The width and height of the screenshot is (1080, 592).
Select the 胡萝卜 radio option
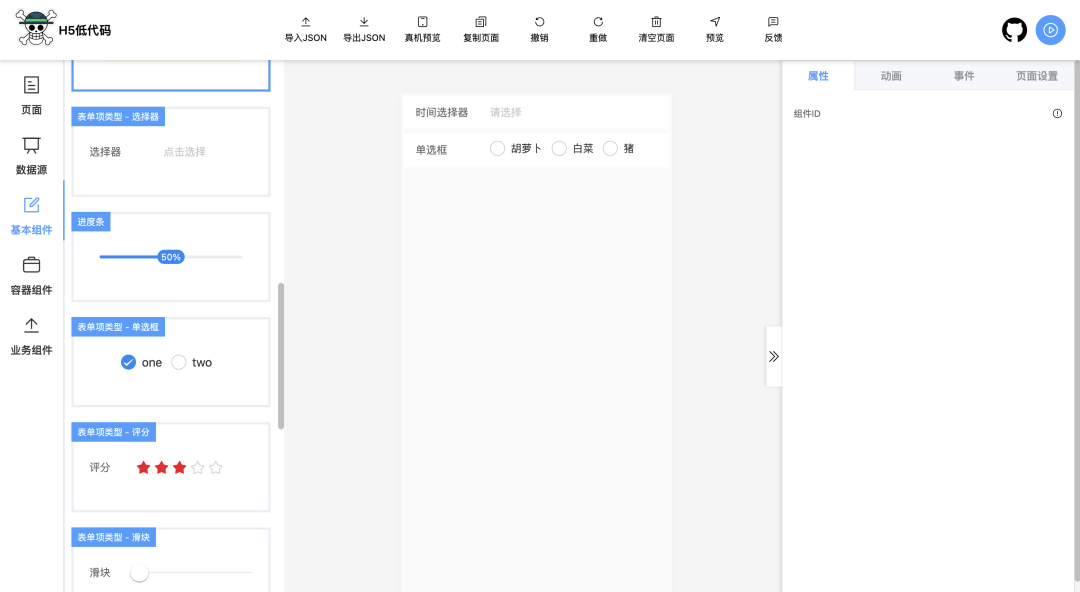[497, 148]
